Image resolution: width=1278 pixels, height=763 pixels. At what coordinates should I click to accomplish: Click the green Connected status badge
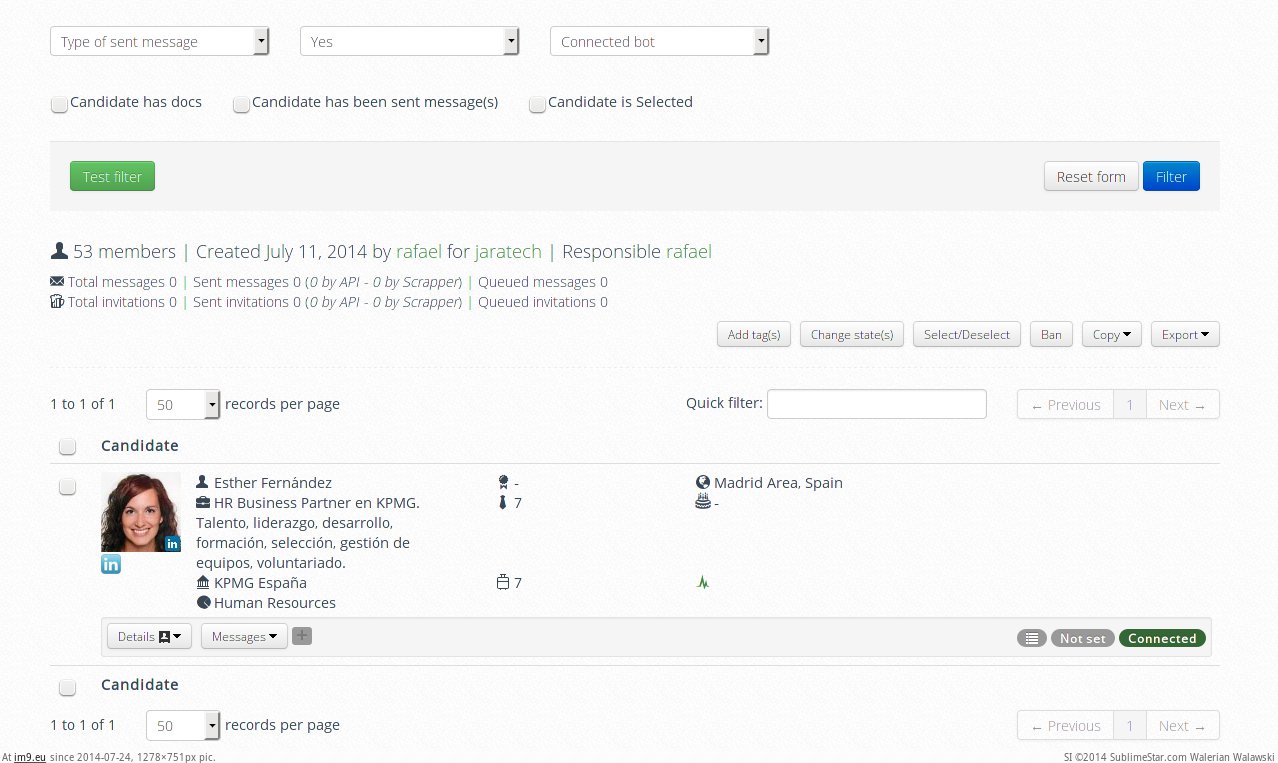click(x=1162, y=638)
